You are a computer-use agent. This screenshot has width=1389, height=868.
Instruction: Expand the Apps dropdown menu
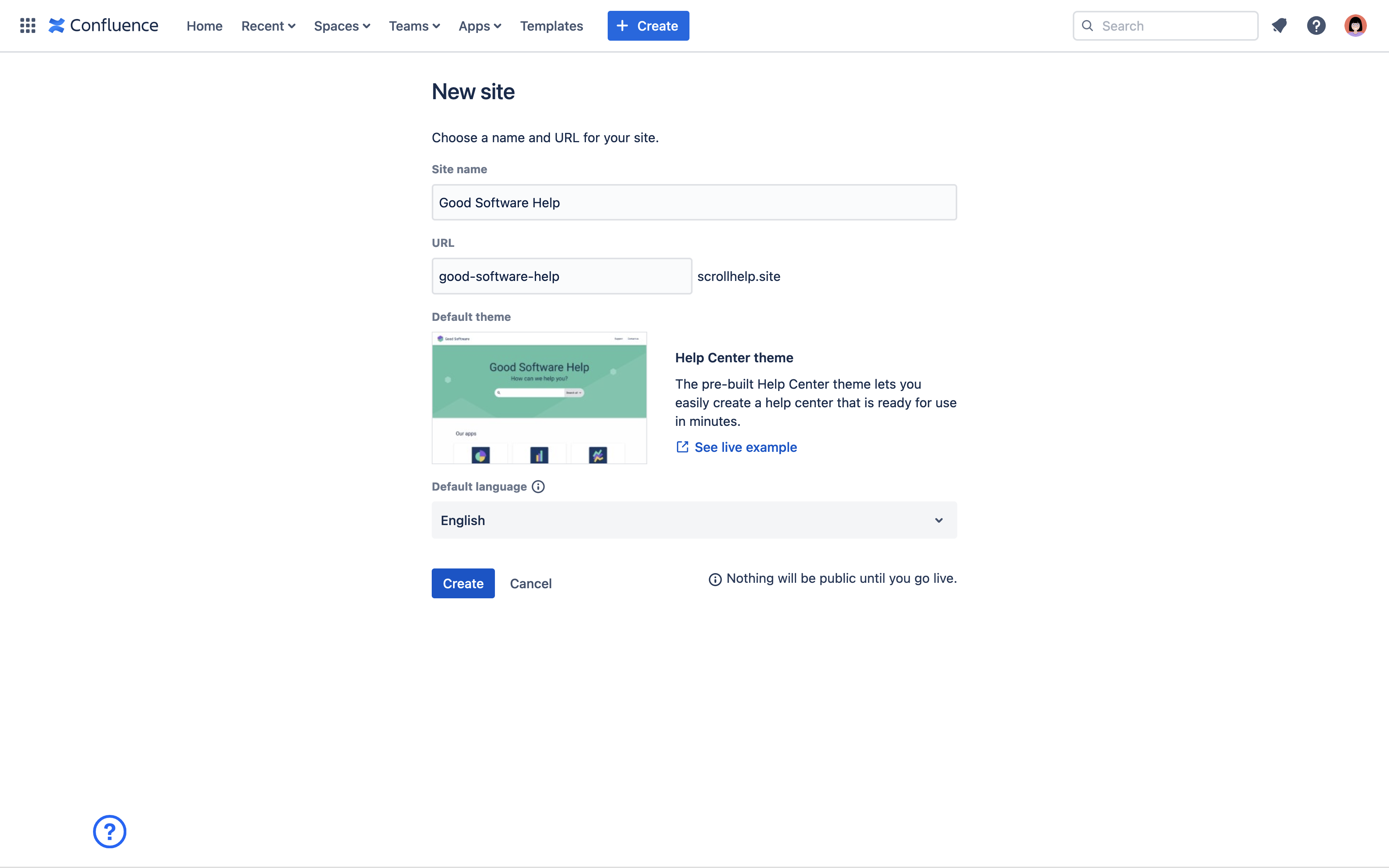(x=480, y=26)
